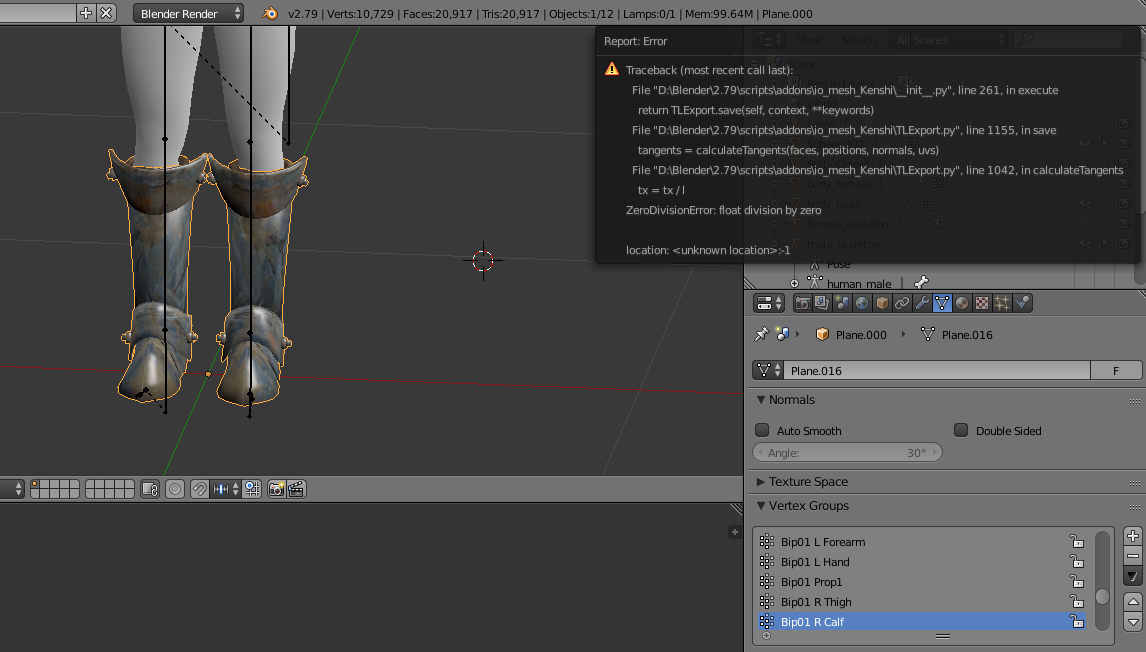The width and height of the screenshot is (1146, 652).
Task: Toggle the pin ID icon
Action: pos(761,334)
